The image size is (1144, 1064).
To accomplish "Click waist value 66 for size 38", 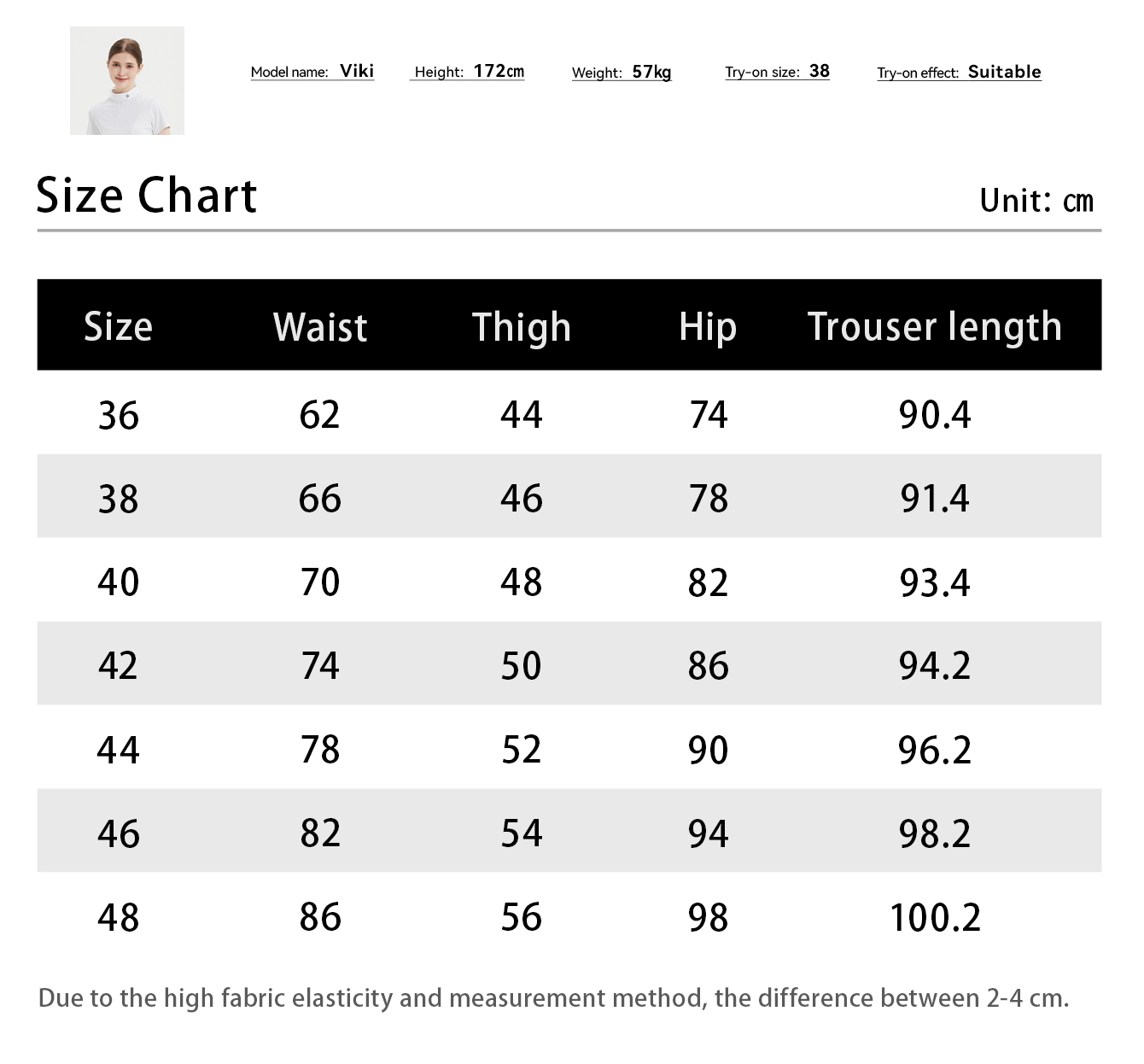I will click(320, 499).
